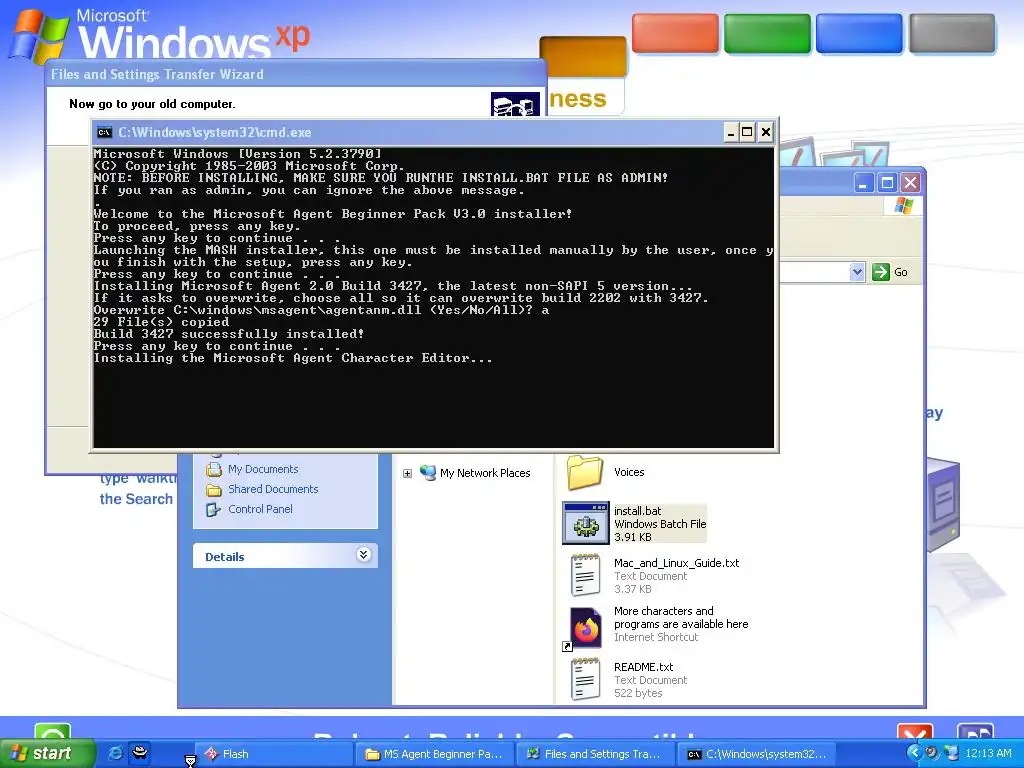The height and width of the screenshot is (768, 1024).
Task: Open the Firefox internet shortcut icon
Action: point(585,628)
